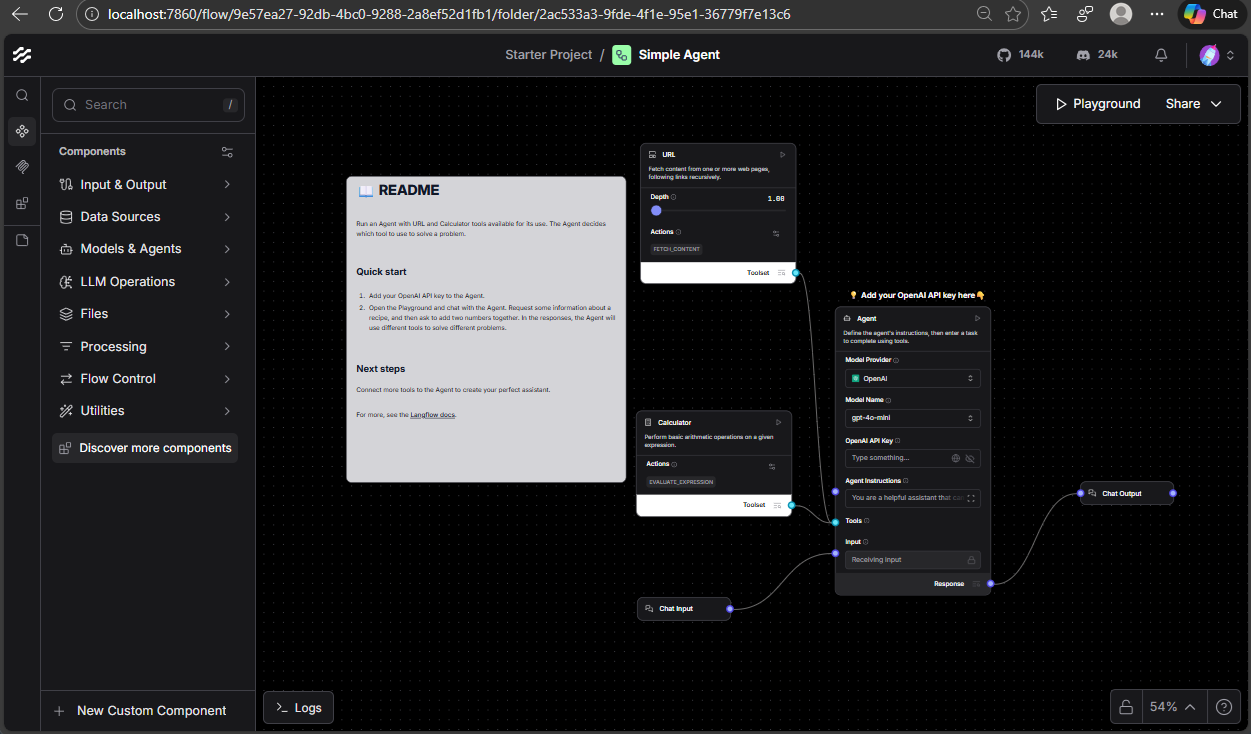Click the Playground button

click(x=1097, y=104)
